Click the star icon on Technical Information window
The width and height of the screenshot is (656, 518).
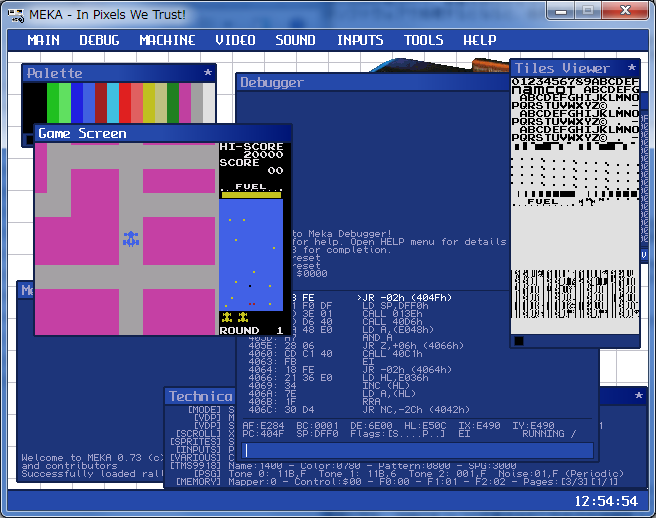click(x=638, y=395)
